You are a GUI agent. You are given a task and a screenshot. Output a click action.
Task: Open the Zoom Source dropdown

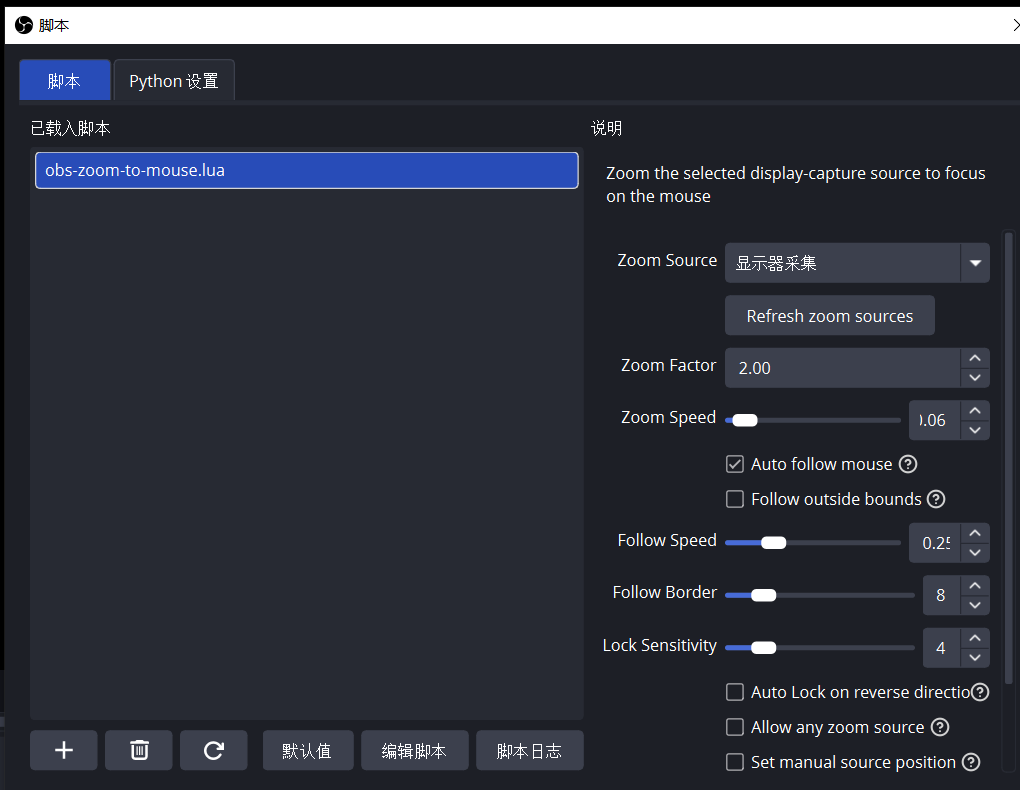pyautogui.click(x=974, y=264)
